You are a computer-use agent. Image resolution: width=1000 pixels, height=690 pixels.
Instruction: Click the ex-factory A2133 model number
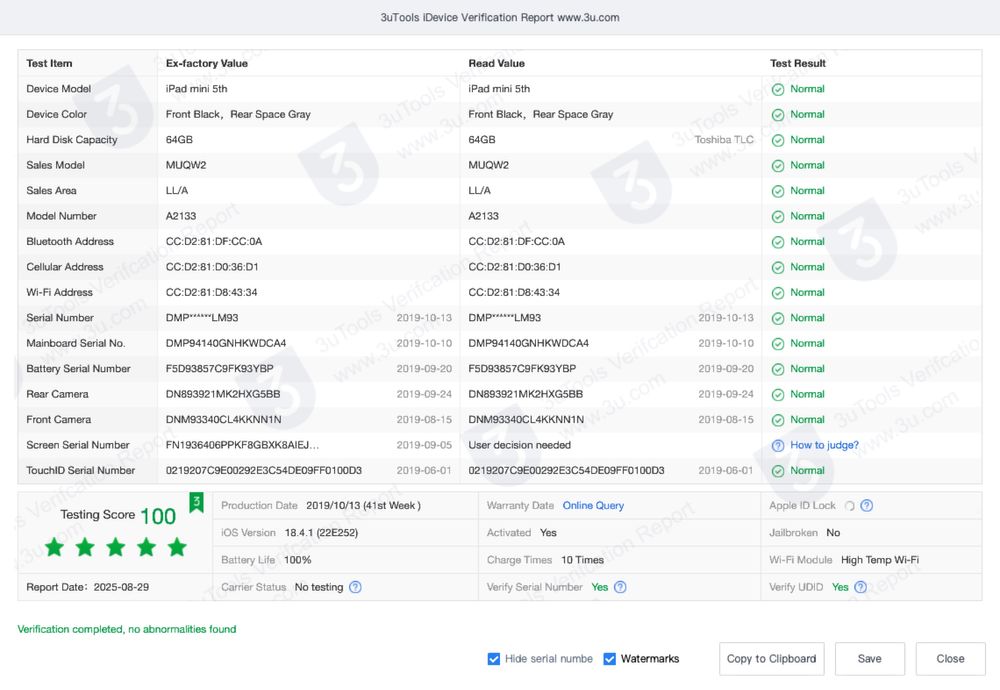click(x=181, y=216)
